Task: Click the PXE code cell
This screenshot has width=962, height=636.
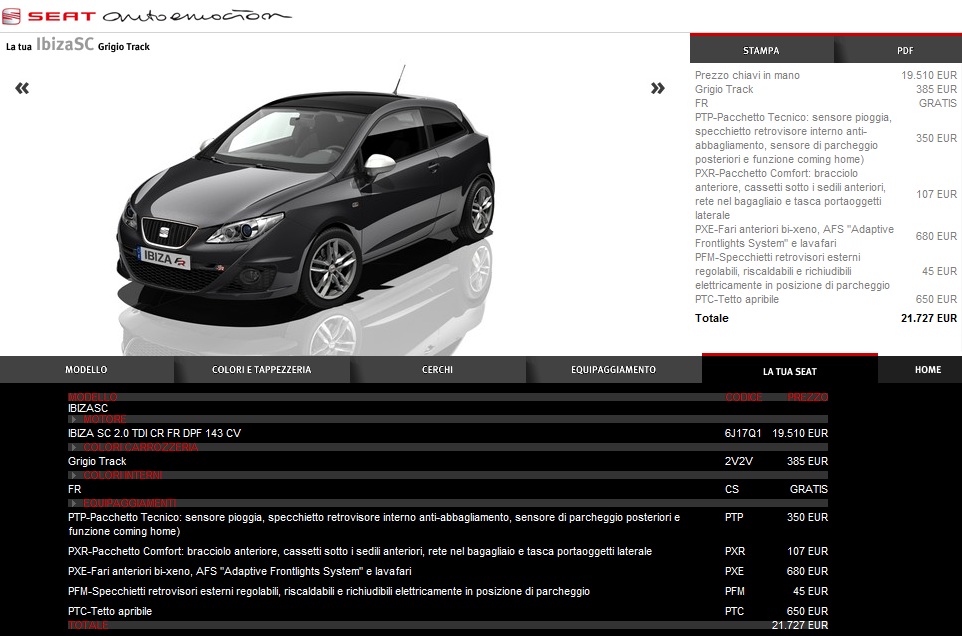Action: 734,571
